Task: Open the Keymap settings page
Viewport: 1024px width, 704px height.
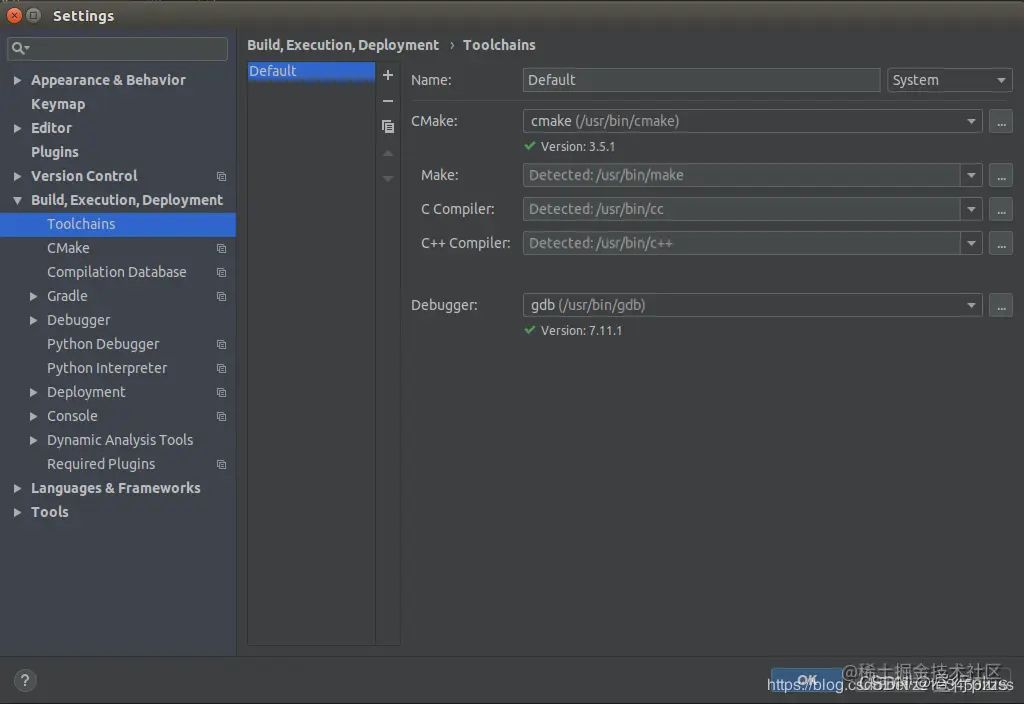Action: [x=58, y=104]
